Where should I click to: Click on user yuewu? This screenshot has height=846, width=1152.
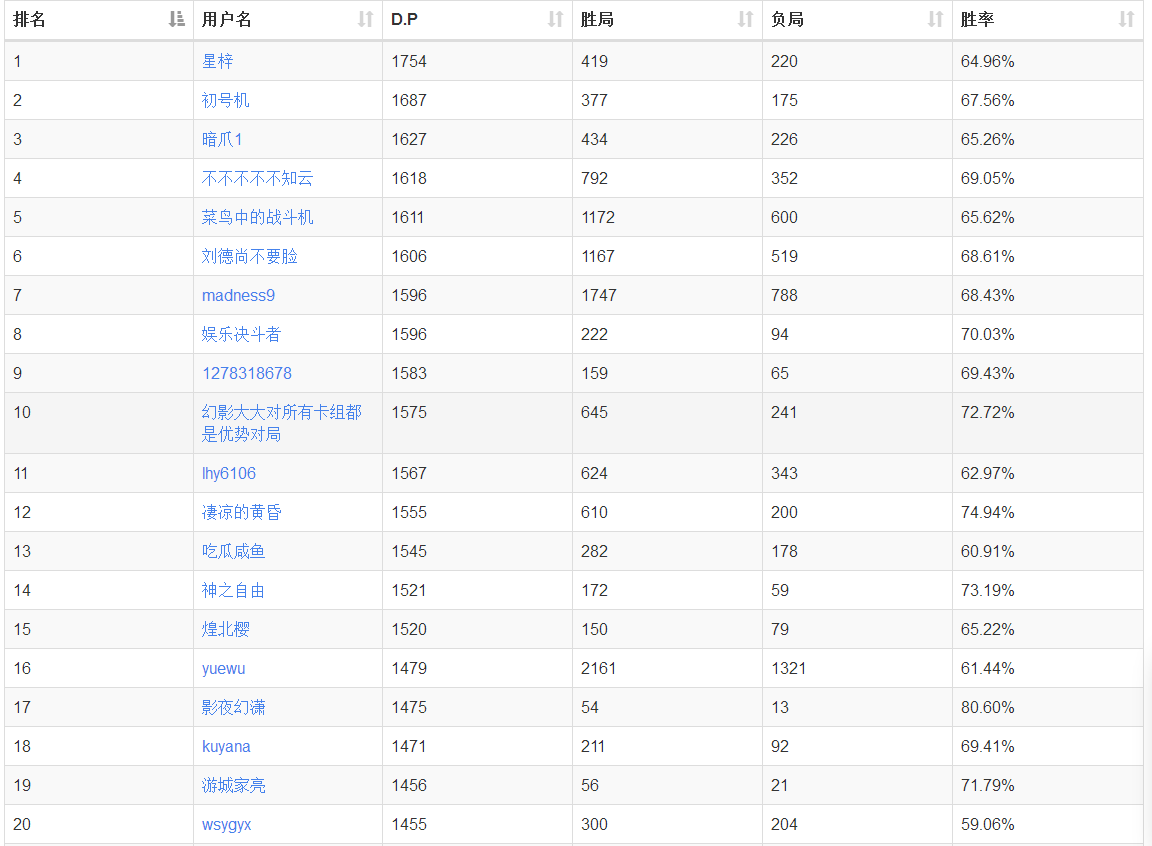click(x=223, y=668)
